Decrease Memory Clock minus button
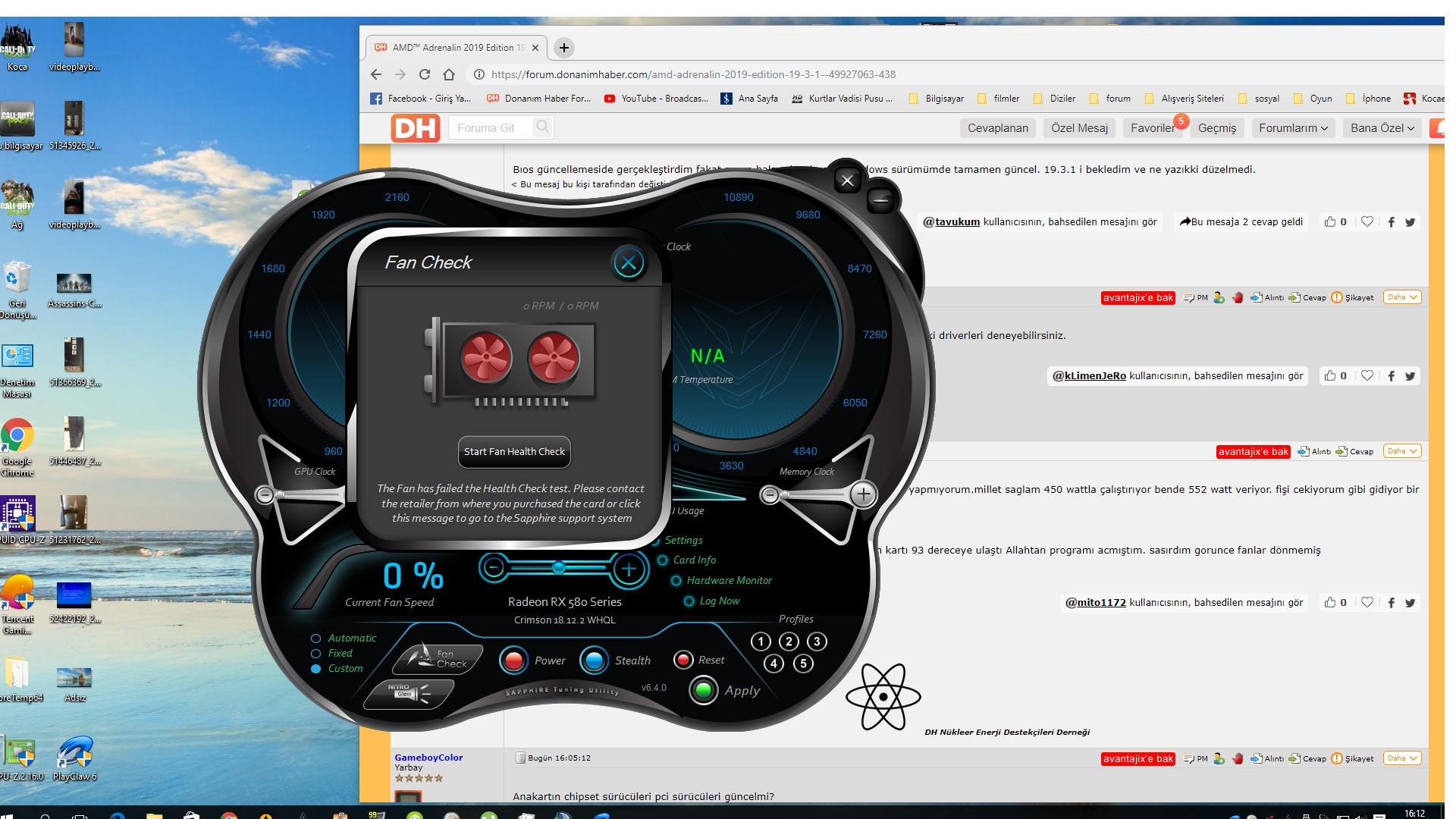1456x819 pixels. pos(769,496)
